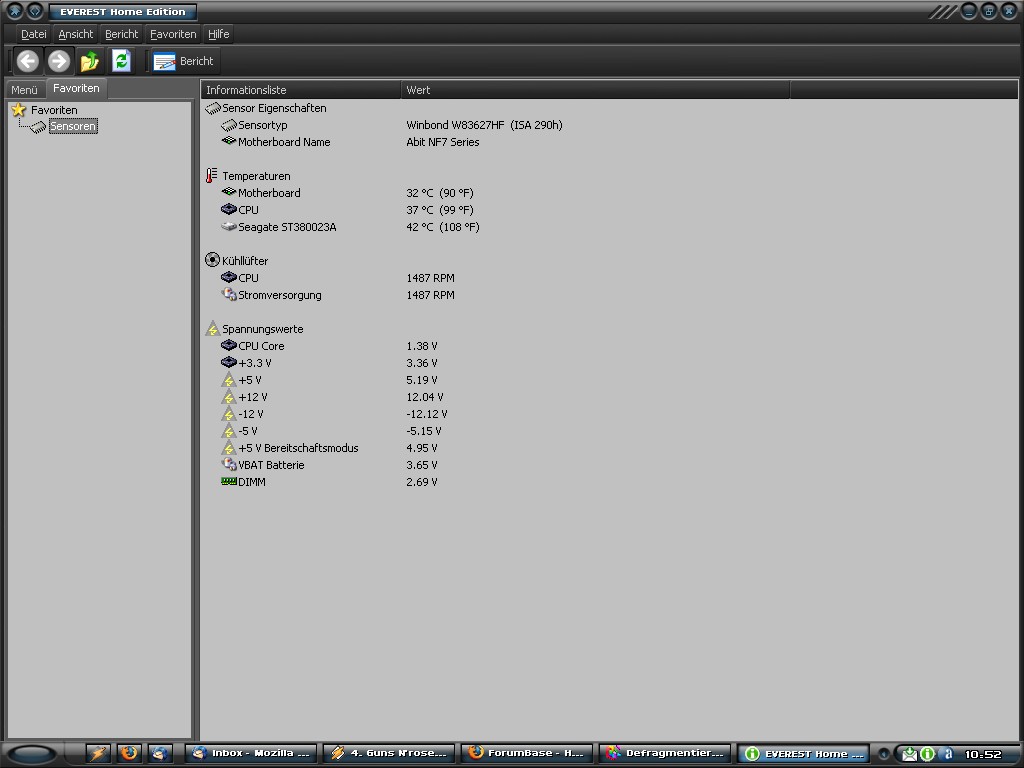Click the CPU Core voltage chip icon
Screen dimensions: 1024x768
pyautogui.click(x=229, y=345)
